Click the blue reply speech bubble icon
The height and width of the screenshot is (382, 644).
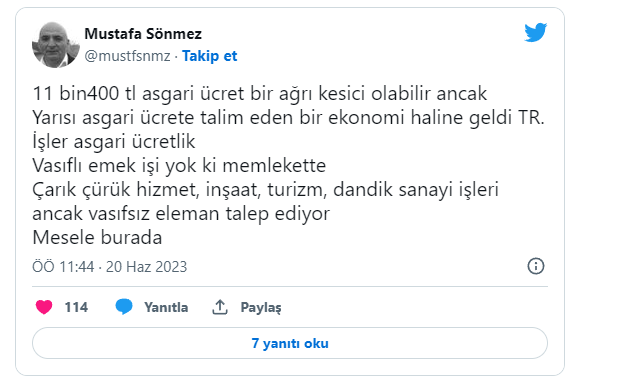(124, 307)
